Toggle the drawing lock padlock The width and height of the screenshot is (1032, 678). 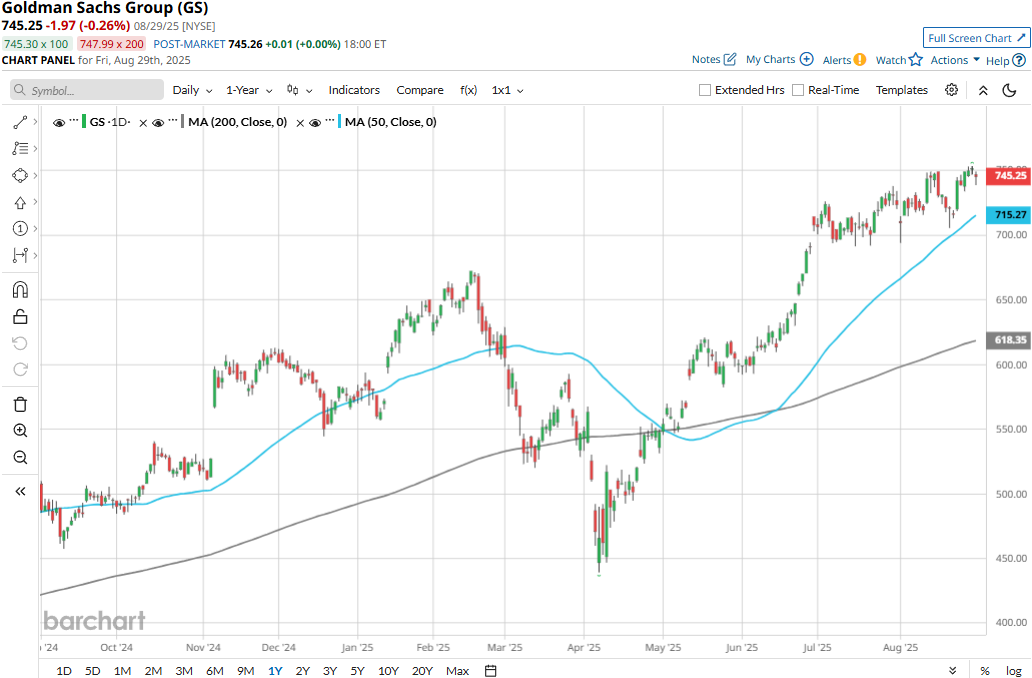click(x=20, y=317)
